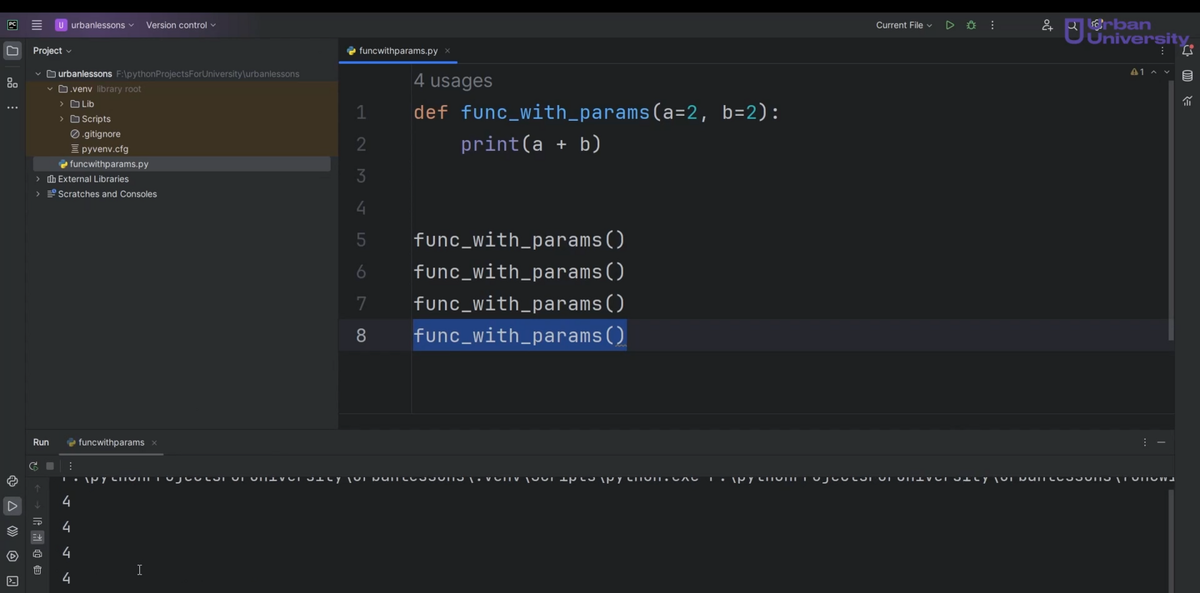Open the main hamburger menu
Image resolution: width=1200 pixels, height=593 pixels.
(x=37, y=25)
